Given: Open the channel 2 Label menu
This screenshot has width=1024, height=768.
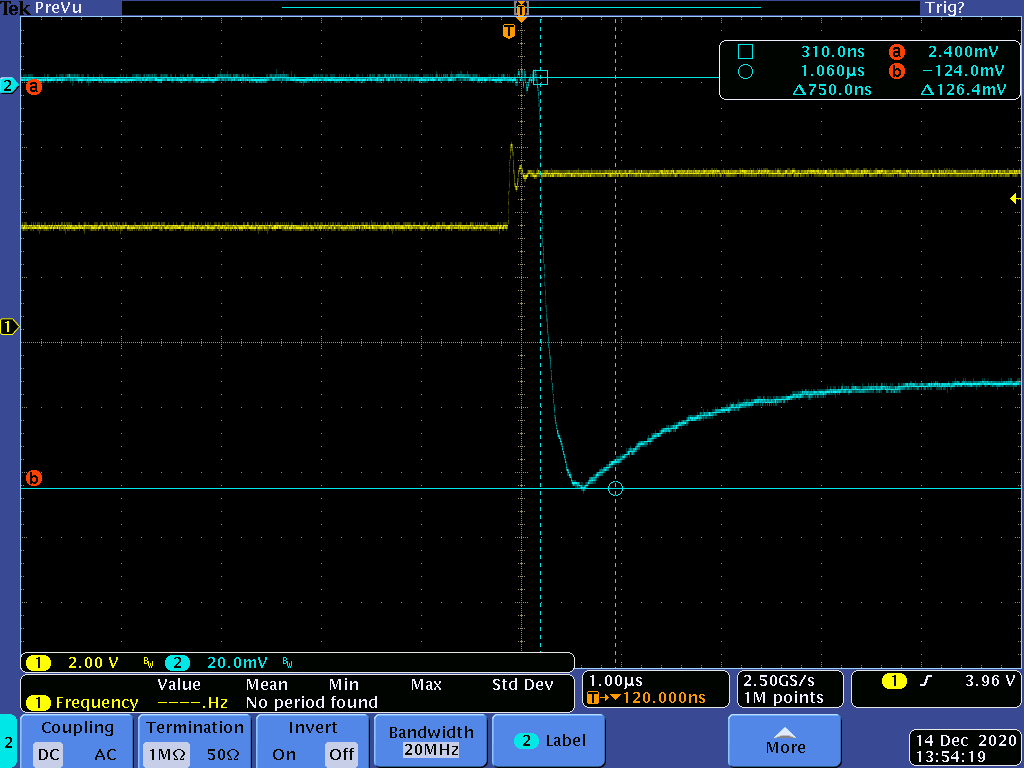Looking at the screenshot, I should click(x=551, y=741).
